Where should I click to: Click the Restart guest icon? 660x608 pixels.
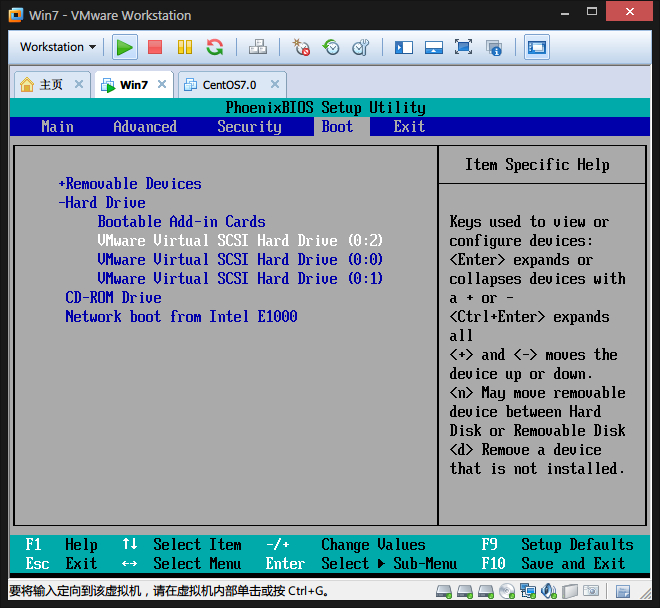[215, 47]
